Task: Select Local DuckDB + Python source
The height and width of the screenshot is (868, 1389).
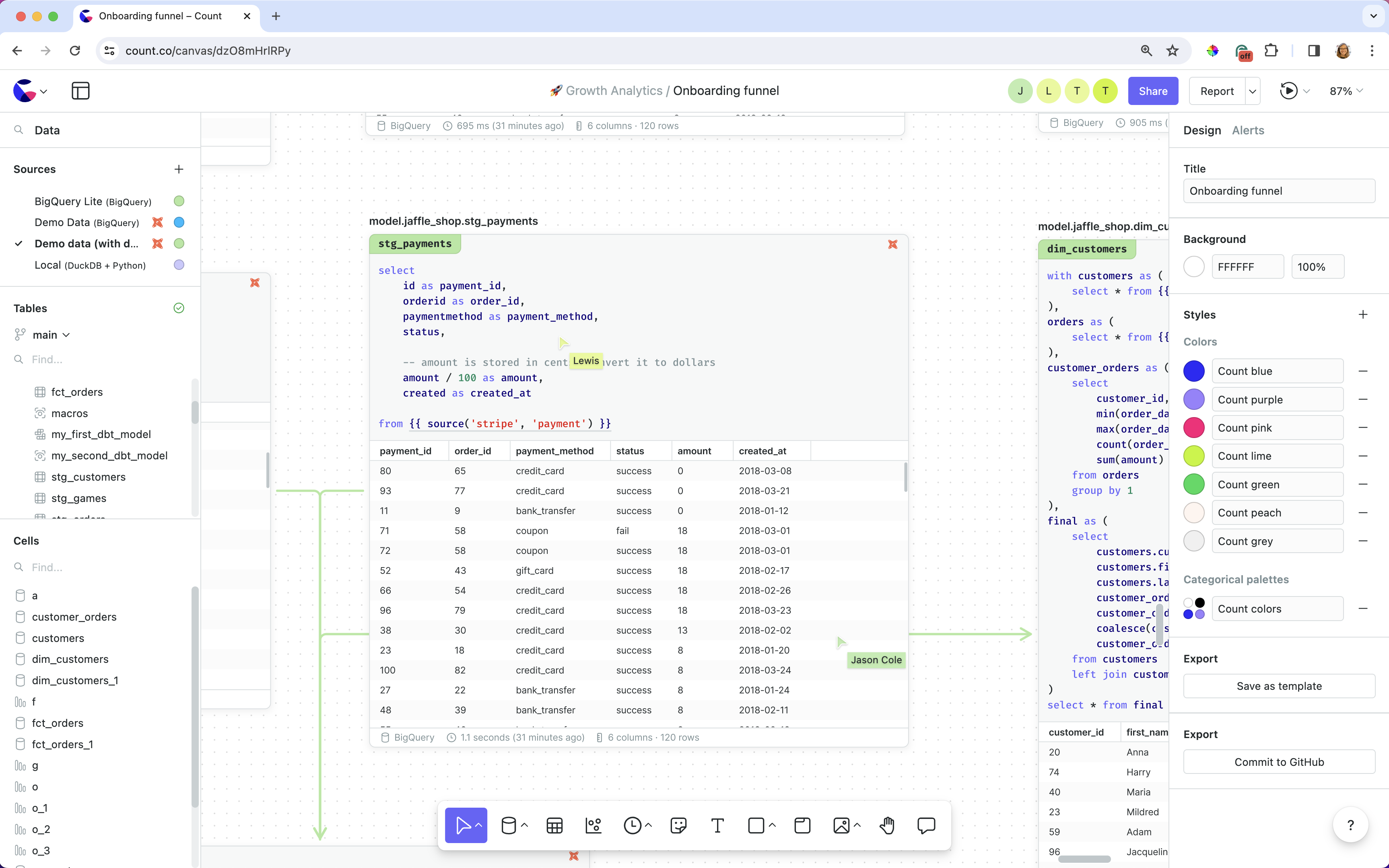Action: click(x=90, y=265)
